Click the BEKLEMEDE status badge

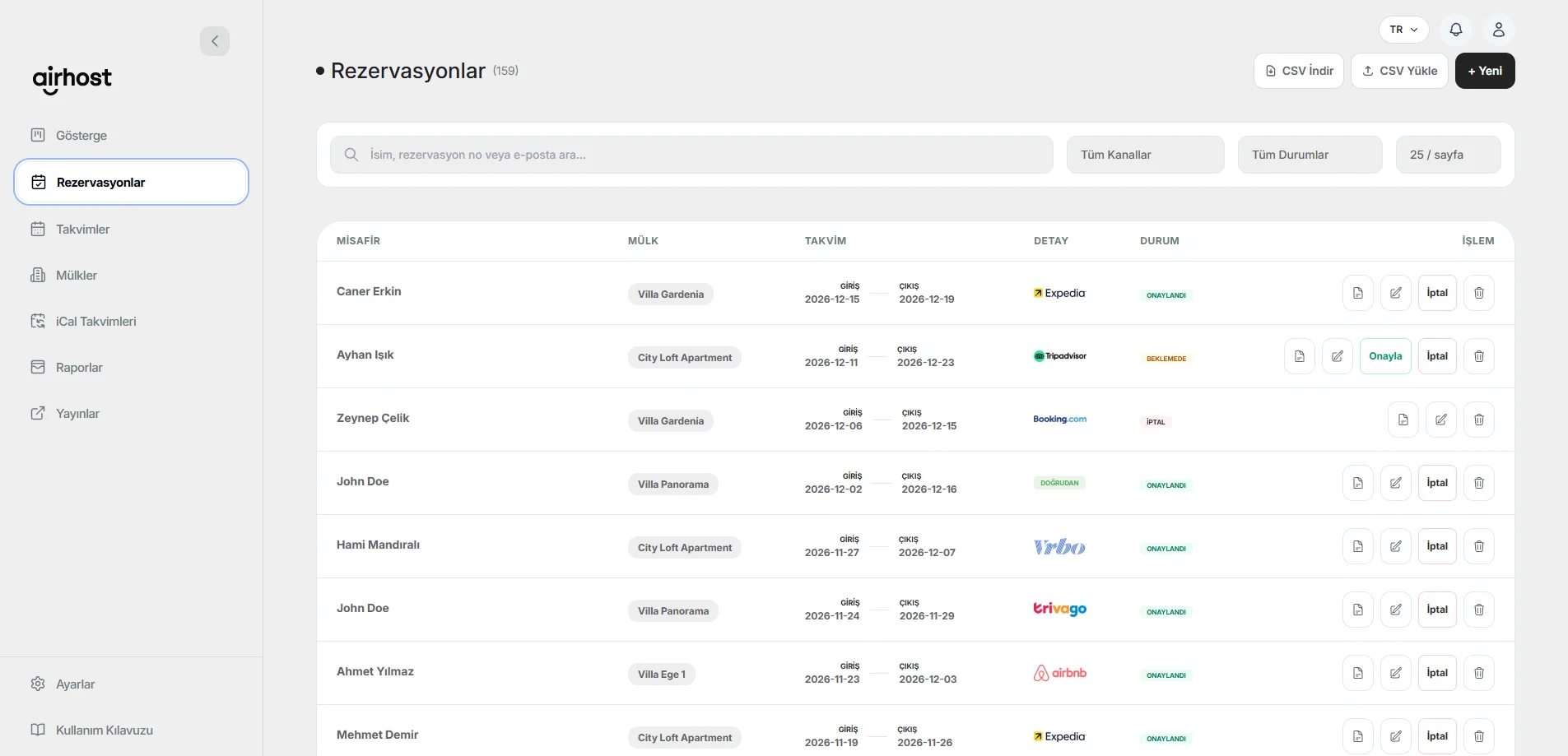[1166, 359]
